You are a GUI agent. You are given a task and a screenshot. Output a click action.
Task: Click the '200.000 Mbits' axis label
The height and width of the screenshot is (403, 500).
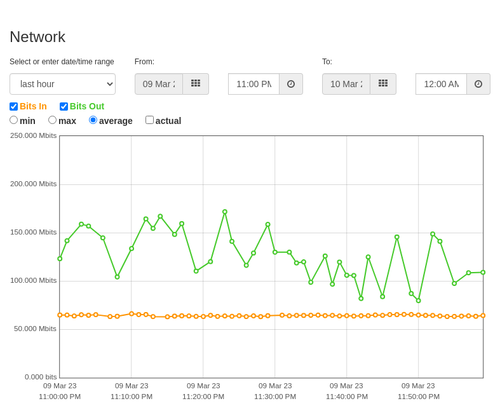(x=33, y=184)
